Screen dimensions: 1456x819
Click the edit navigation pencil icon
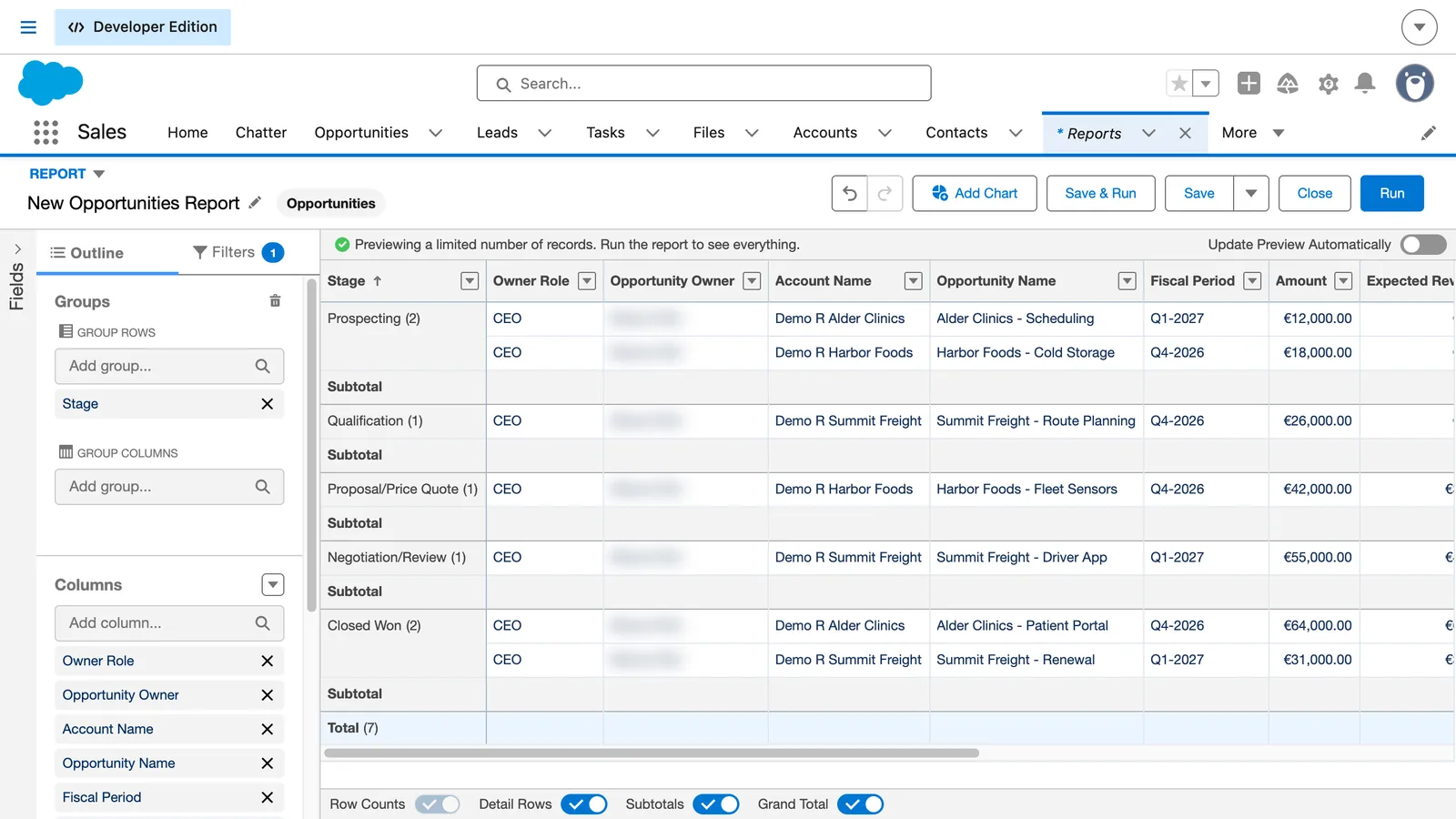(x=1429, y=133)
